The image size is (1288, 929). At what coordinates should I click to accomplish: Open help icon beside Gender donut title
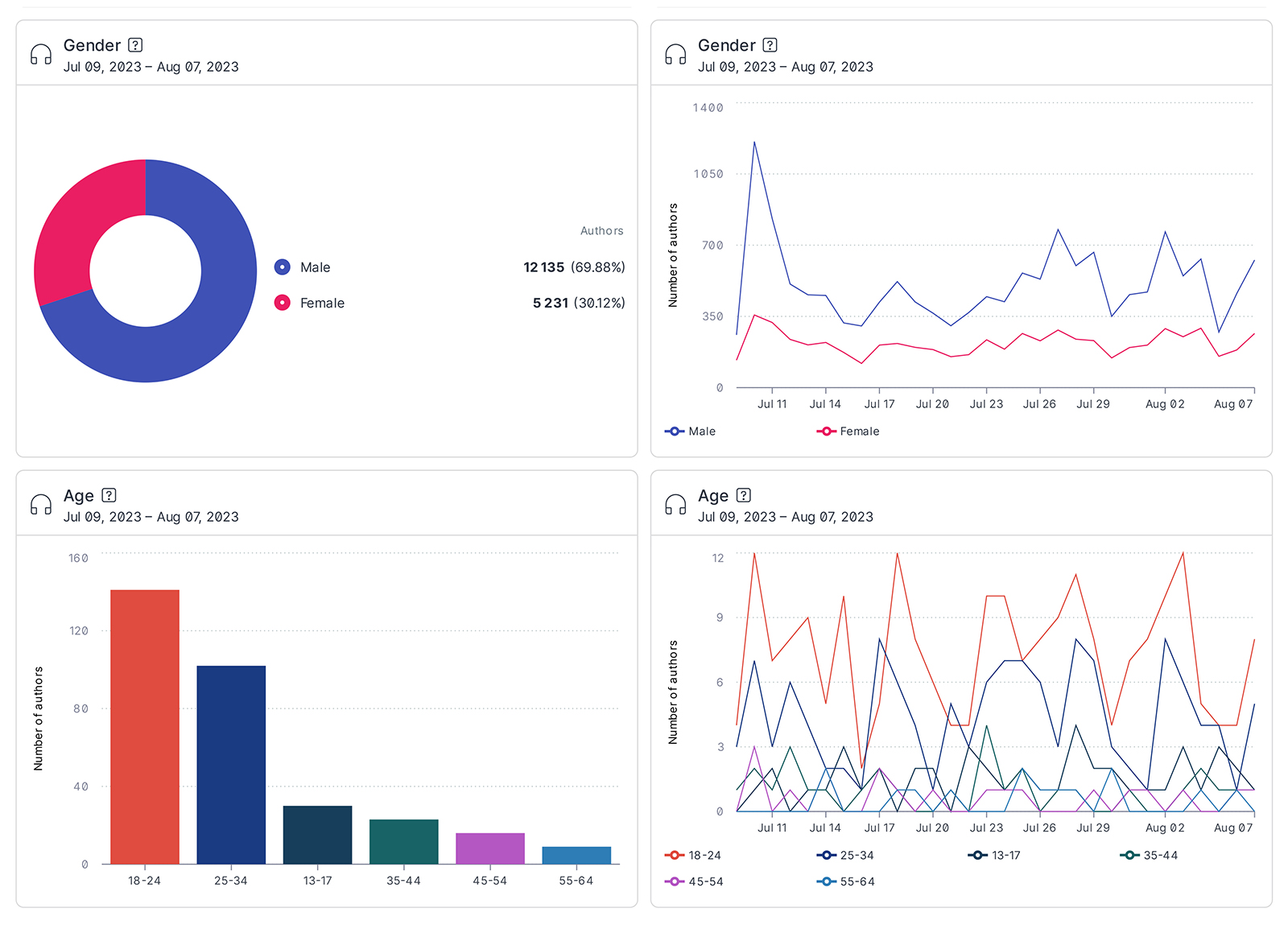pos(135,45)
